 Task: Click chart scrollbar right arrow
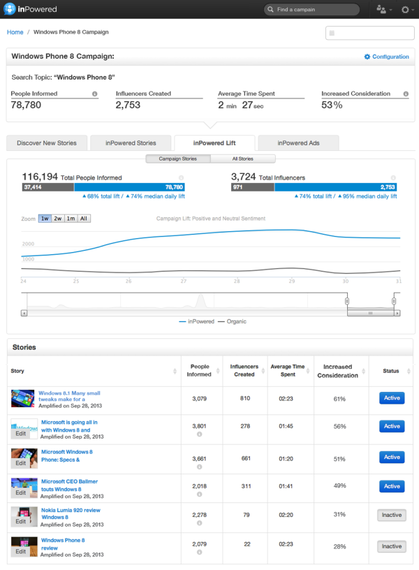point(397,313)
